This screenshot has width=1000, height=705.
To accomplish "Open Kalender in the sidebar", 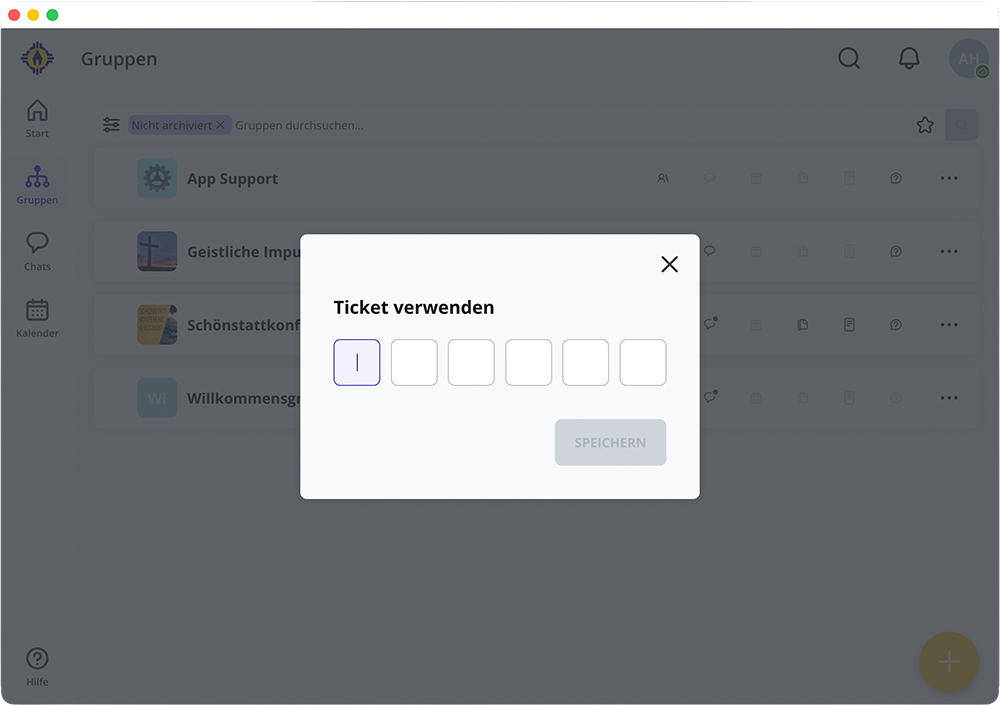I will click(x=37, y=318).
